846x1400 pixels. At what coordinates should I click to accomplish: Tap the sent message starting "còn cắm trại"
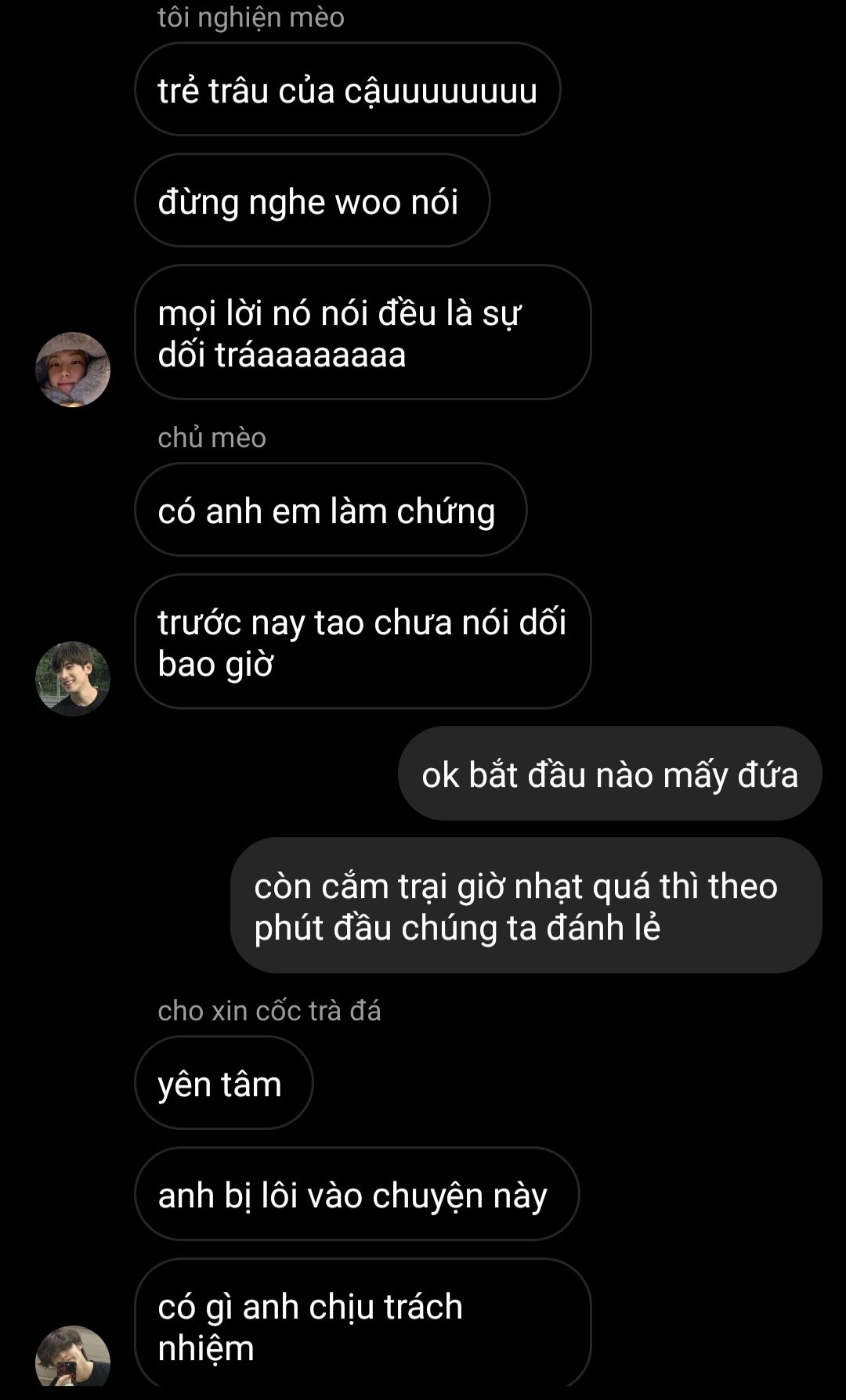click(526, 905)
